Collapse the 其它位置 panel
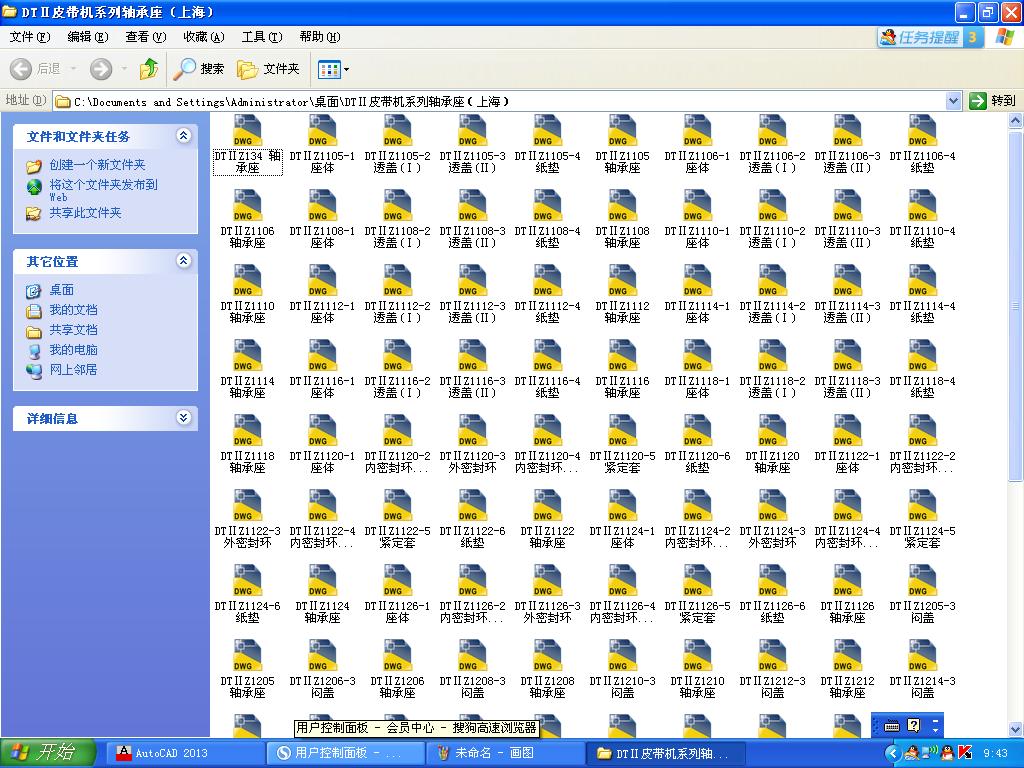The width and height of the screenshot is (1024, 768). click(183, 261)
